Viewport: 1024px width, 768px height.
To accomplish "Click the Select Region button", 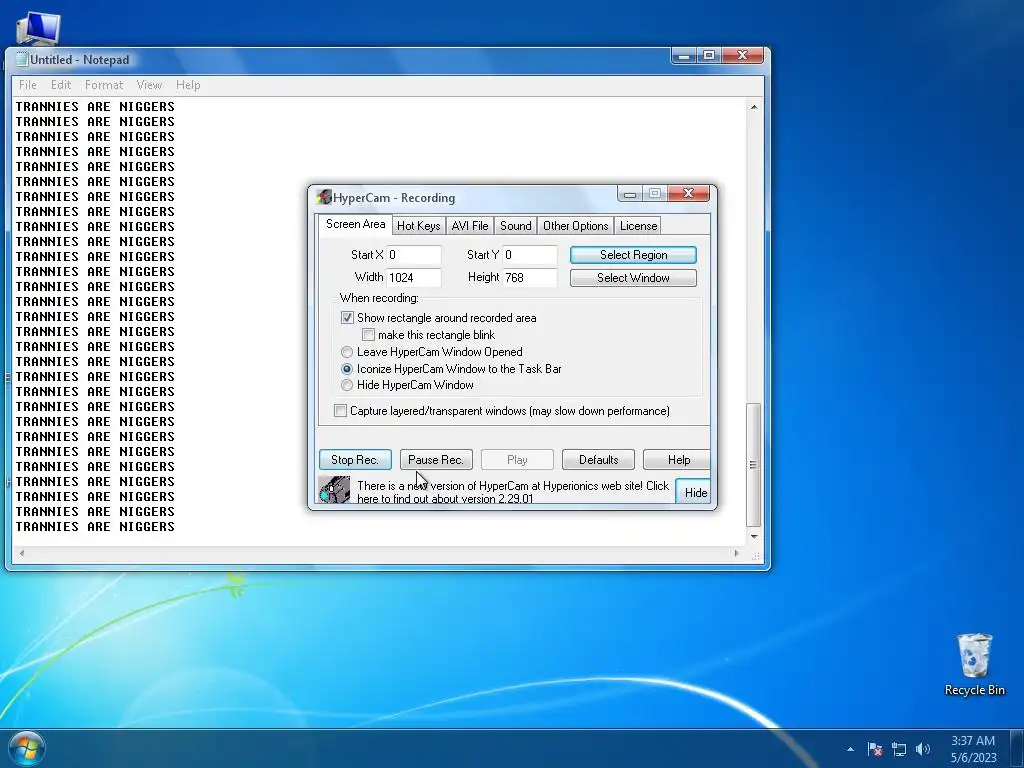I will [x=633, y=255].
